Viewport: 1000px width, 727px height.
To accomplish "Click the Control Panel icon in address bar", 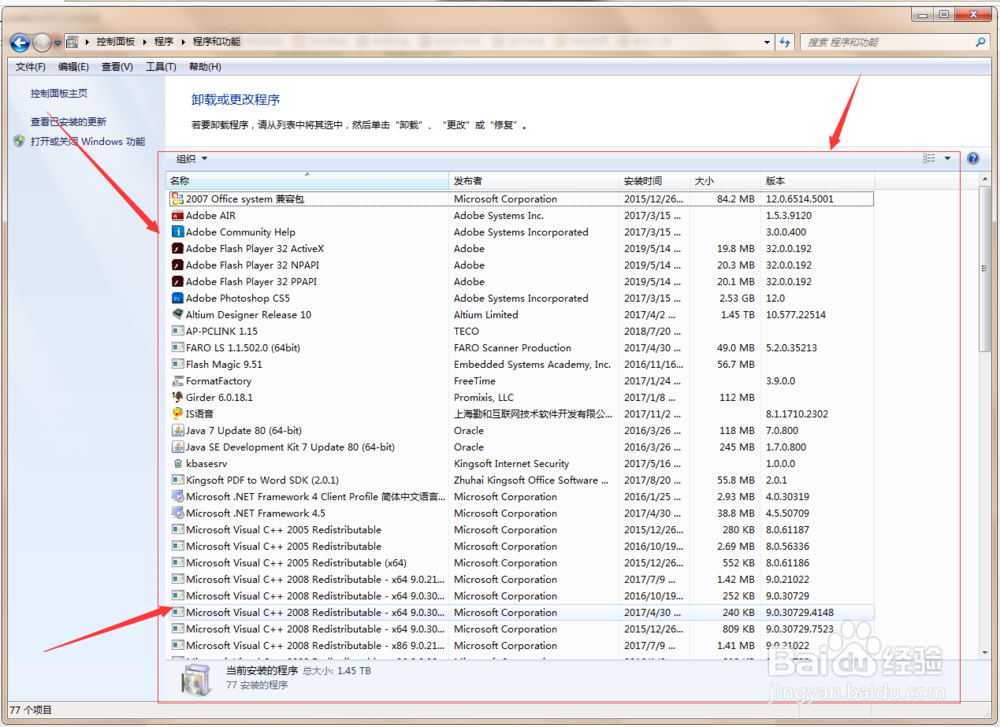I will coord(72,42).
